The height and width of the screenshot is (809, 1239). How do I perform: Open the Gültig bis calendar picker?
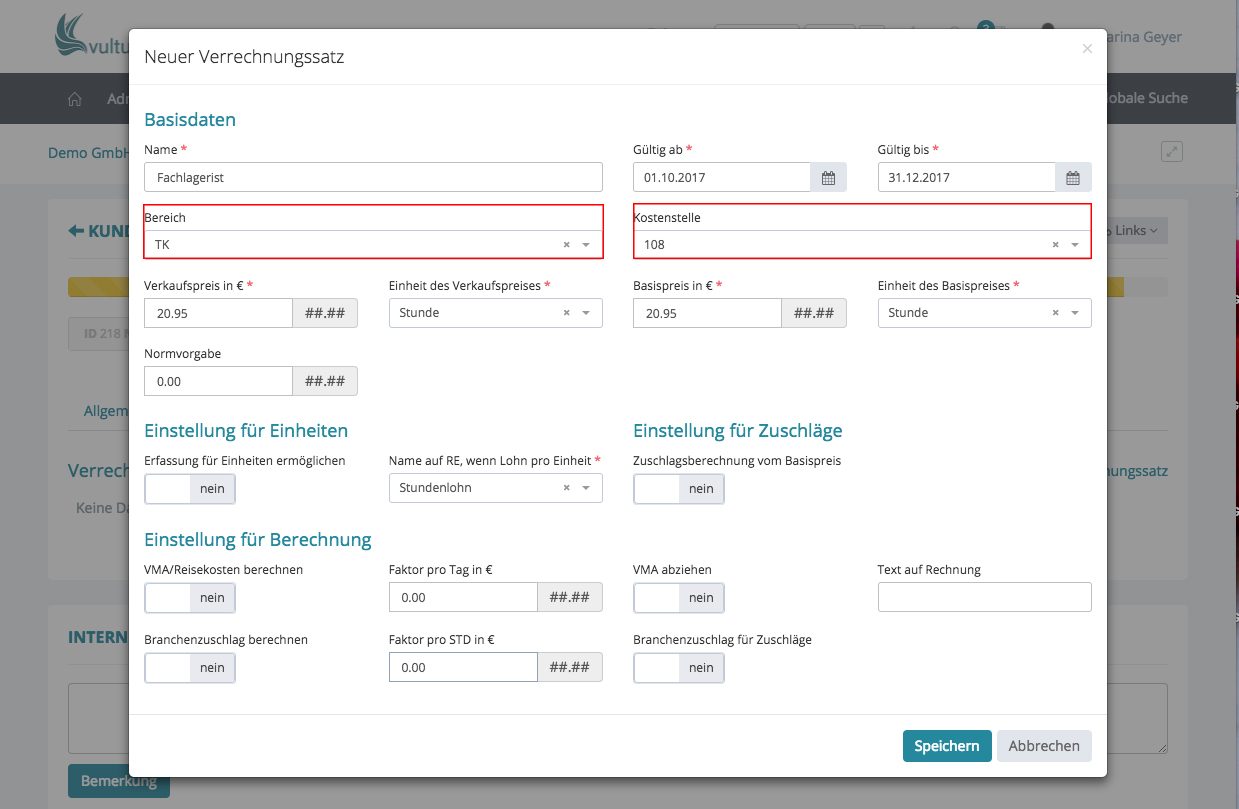click(1072, 178)
